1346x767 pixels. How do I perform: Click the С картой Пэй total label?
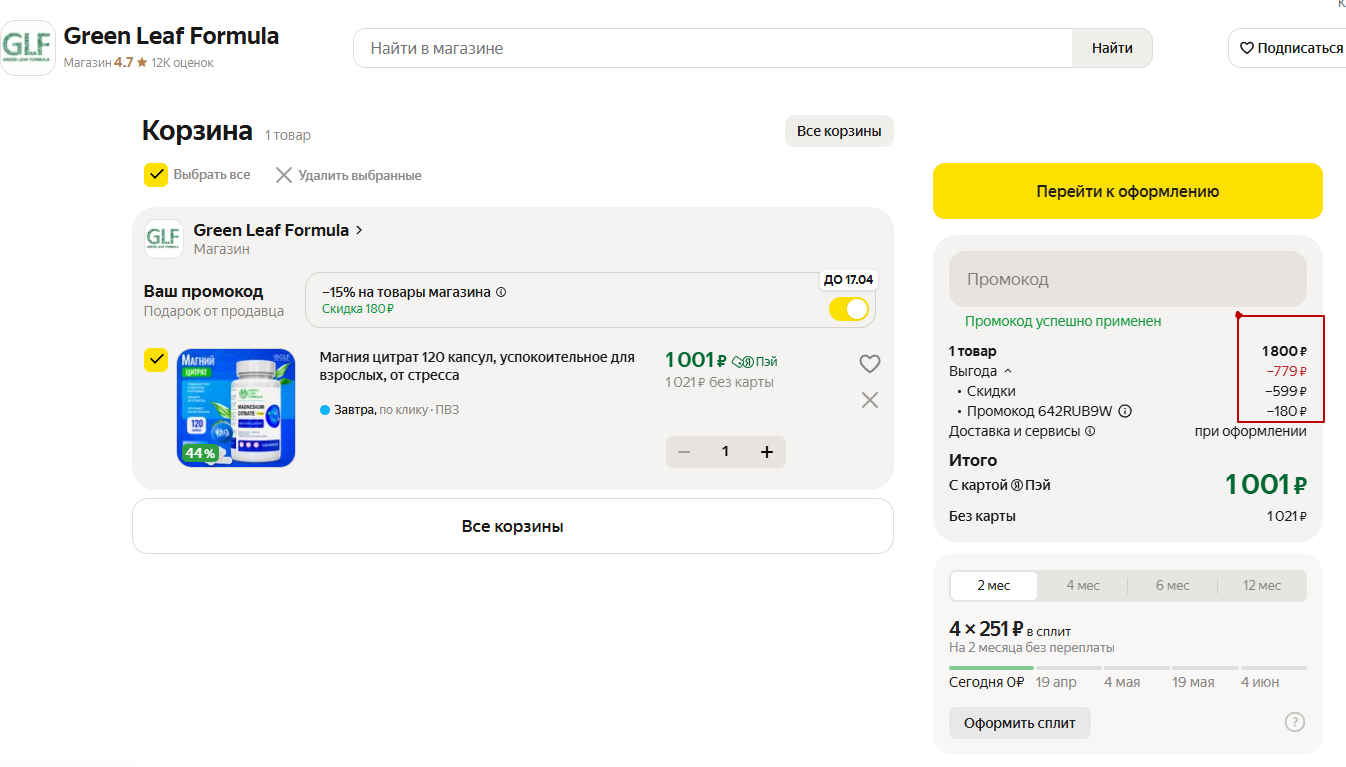999,485
